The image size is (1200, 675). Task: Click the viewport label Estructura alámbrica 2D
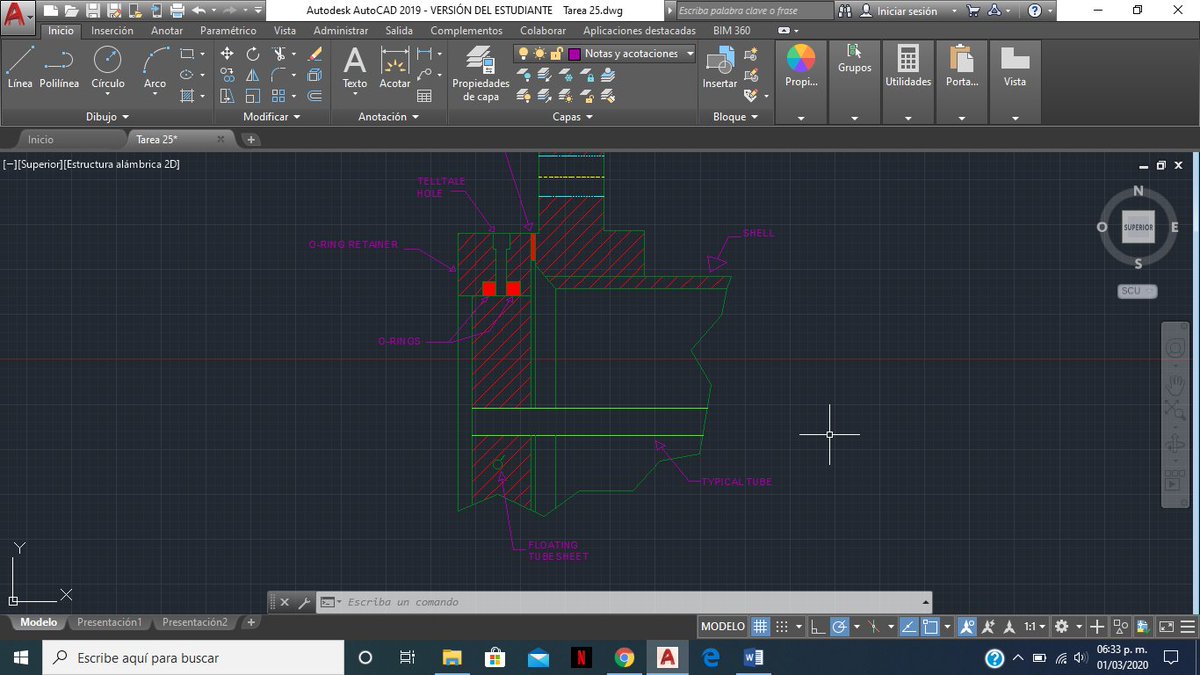click(122, 164)
